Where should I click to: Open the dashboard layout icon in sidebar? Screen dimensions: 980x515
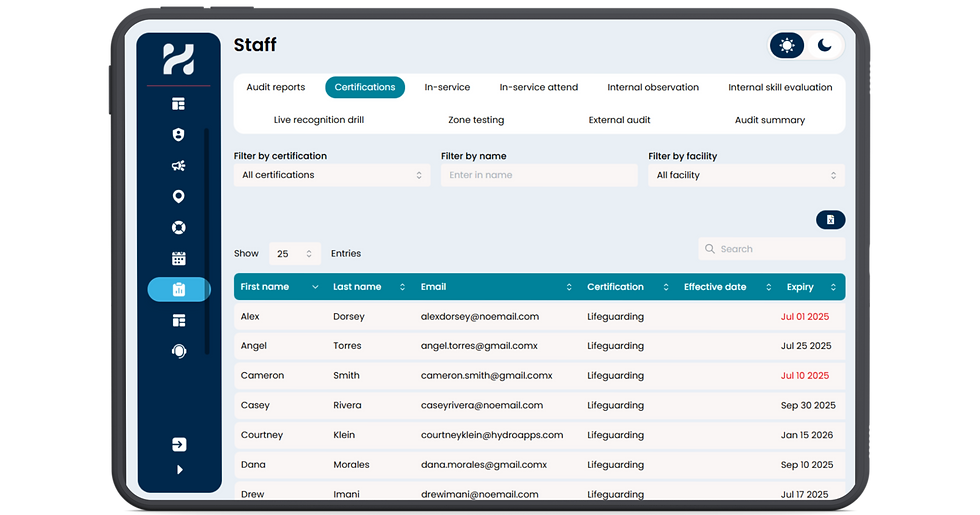point(179,104)
